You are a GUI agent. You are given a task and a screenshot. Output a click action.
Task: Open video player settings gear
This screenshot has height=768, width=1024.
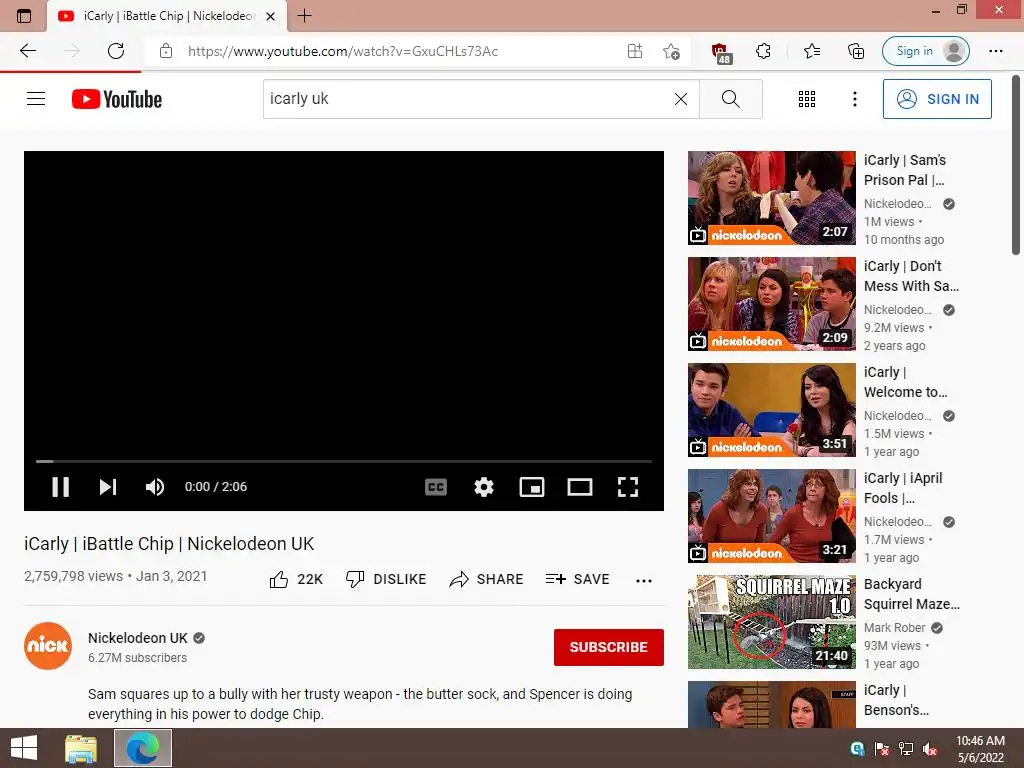(x=484, y=487)
